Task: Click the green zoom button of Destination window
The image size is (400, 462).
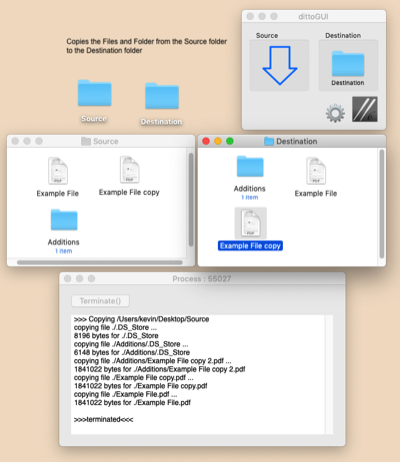Action: pos(230,141)
